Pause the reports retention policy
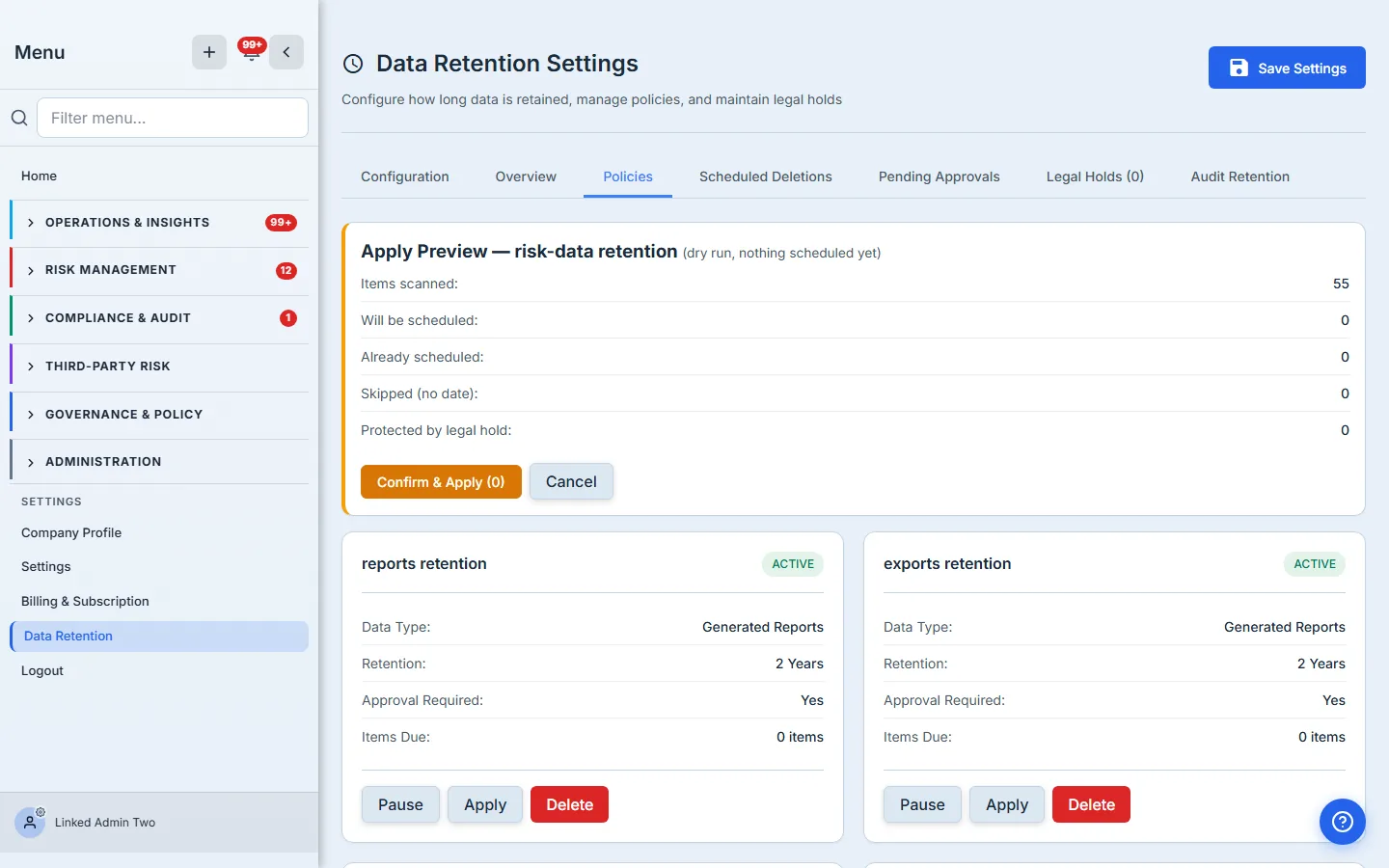 (x=400, y=804)
